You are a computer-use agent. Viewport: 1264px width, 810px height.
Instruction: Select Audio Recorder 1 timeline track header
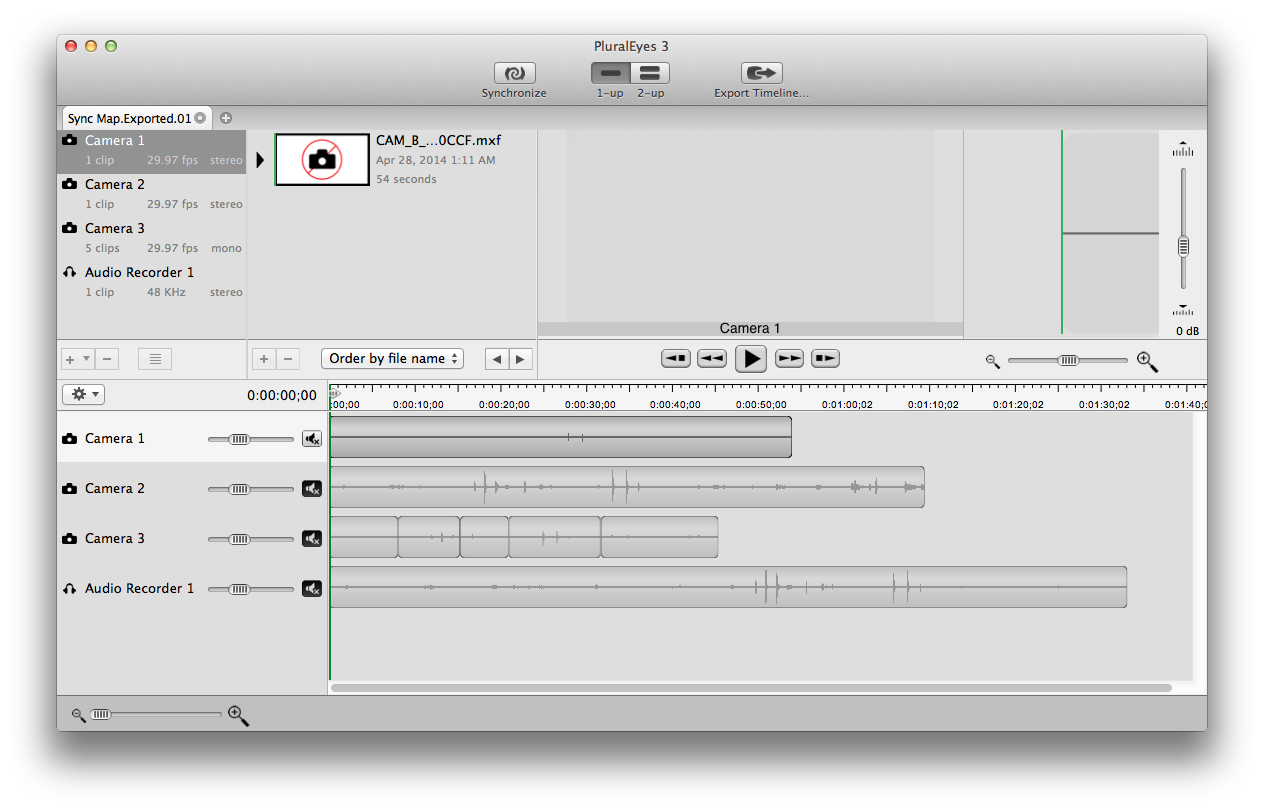pos(192,587)
